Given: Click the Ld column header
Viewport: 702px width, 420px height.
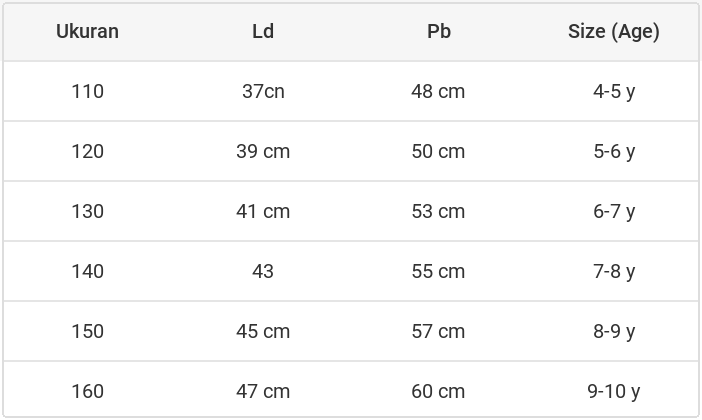Looking at the screenshot, I should tap(263, 31).
